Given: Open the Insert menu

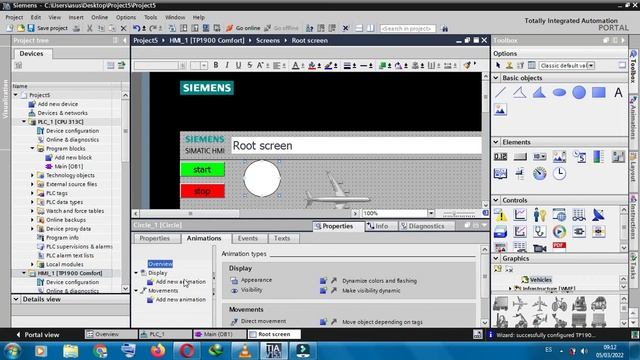Looking at the screenshot, I should (76, 17).
